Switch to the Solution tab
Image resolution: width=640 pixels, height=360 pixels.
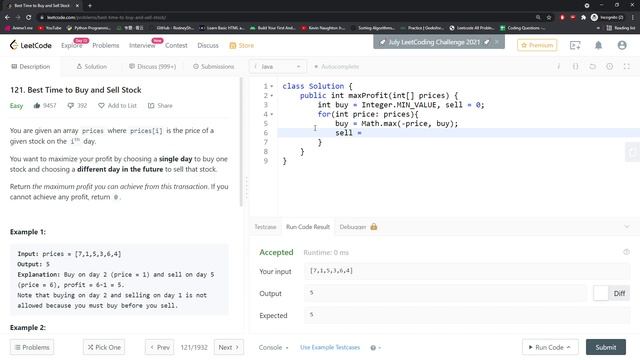point(91,67)
